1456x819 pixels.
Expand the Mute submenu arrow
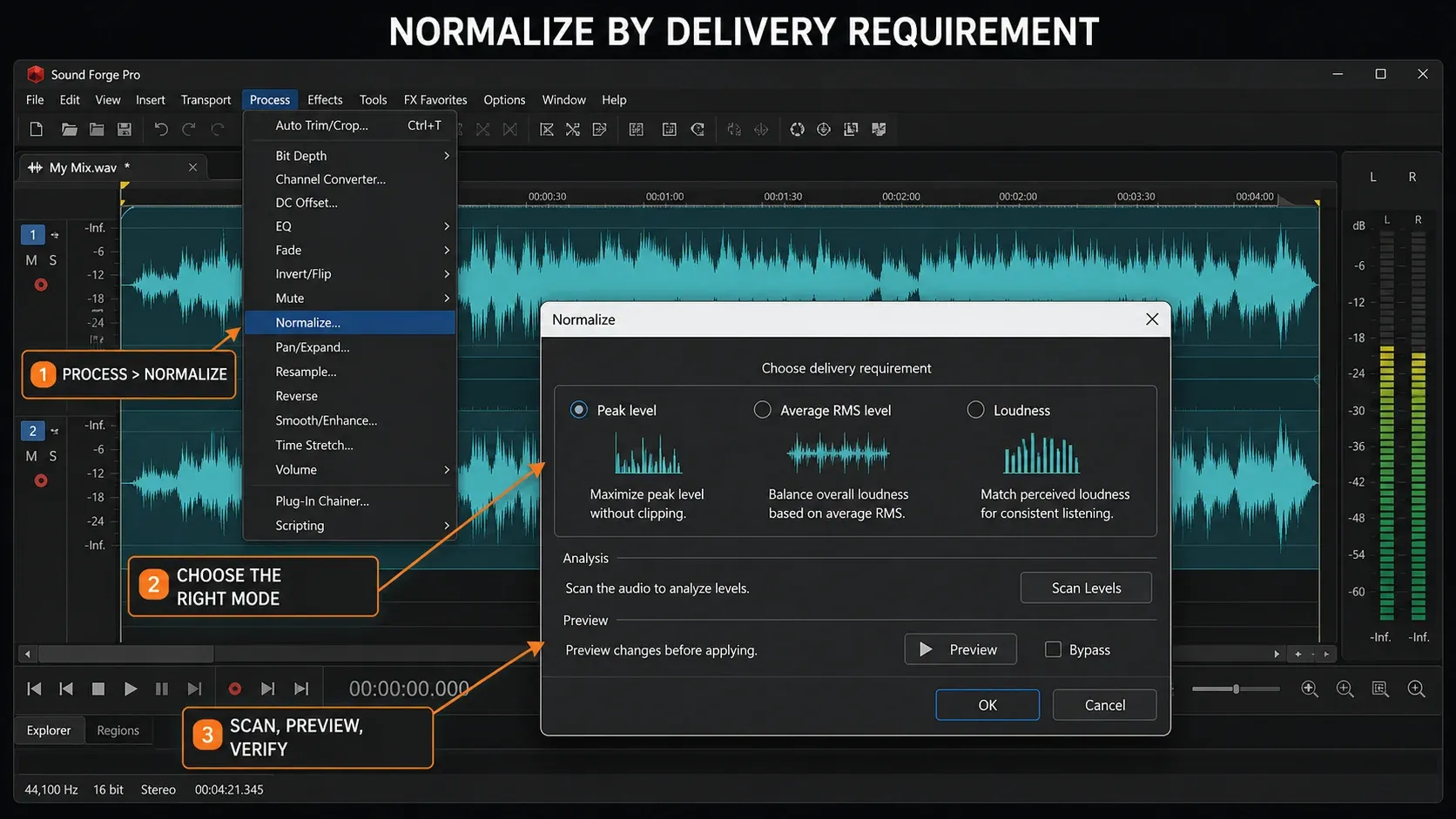[x=447, y=298]
